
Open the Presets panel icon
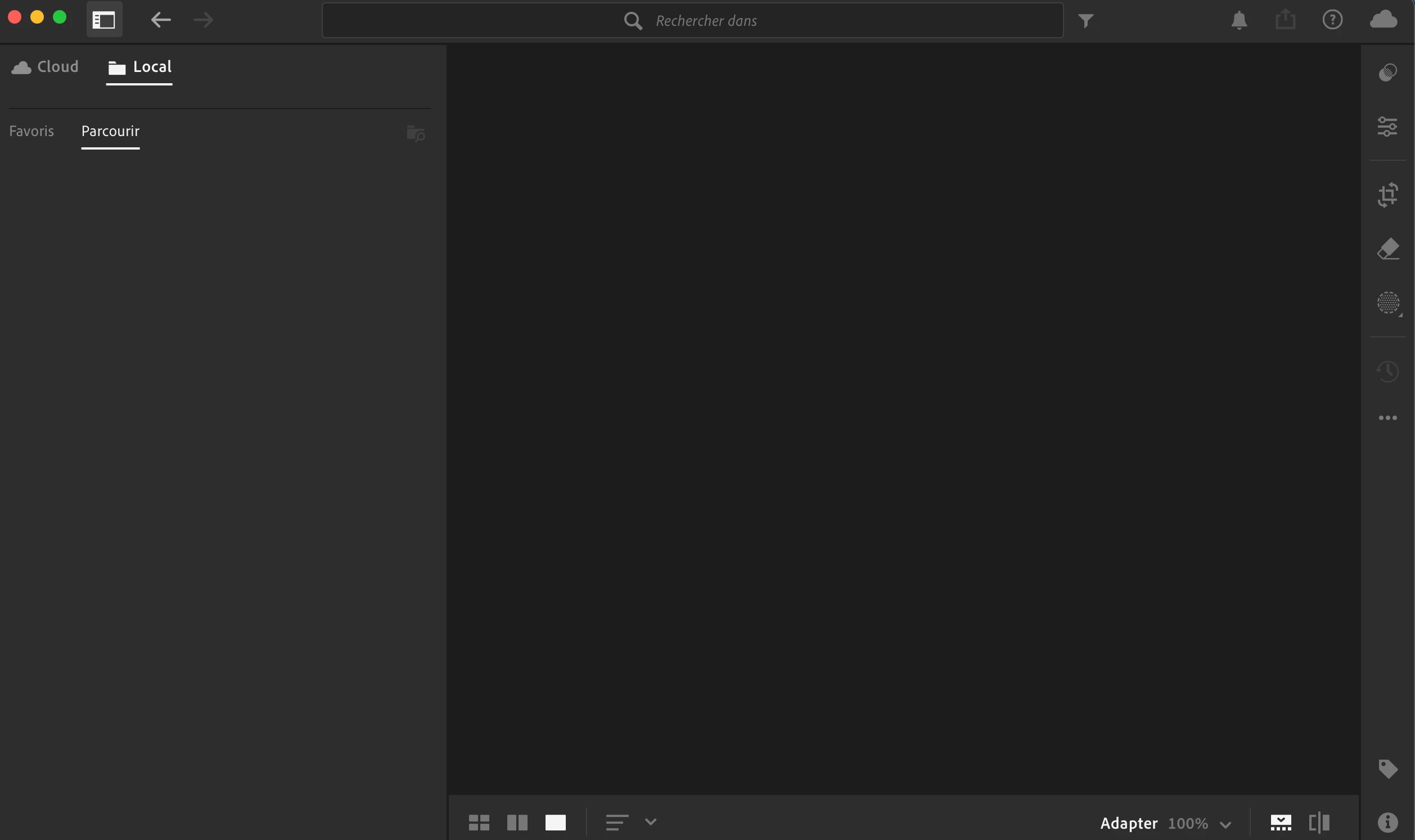coord(1387,73)
